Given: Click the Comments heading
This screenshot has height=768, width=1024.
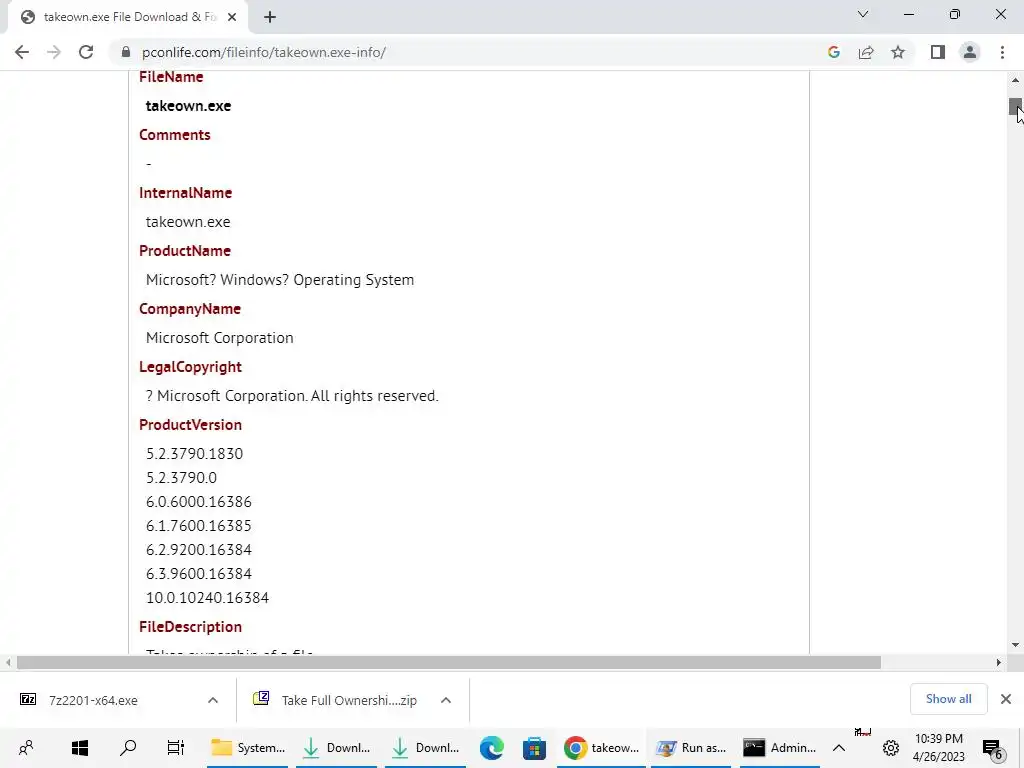Looking at the screenshot, I should pyautogui.click(x=174, y=135).
